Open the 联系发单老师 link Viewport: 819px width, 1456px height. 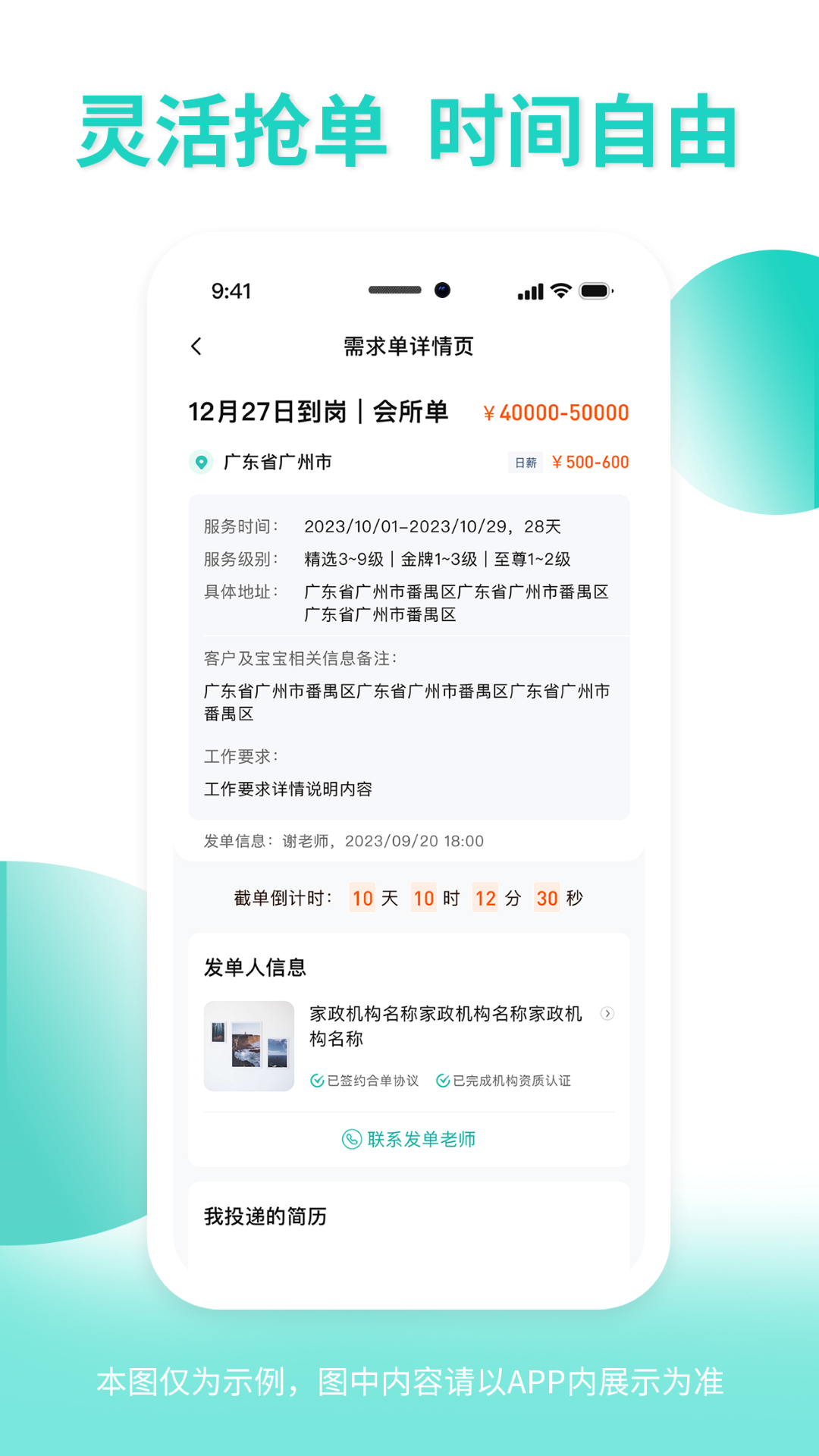[x=409, y=1139]
